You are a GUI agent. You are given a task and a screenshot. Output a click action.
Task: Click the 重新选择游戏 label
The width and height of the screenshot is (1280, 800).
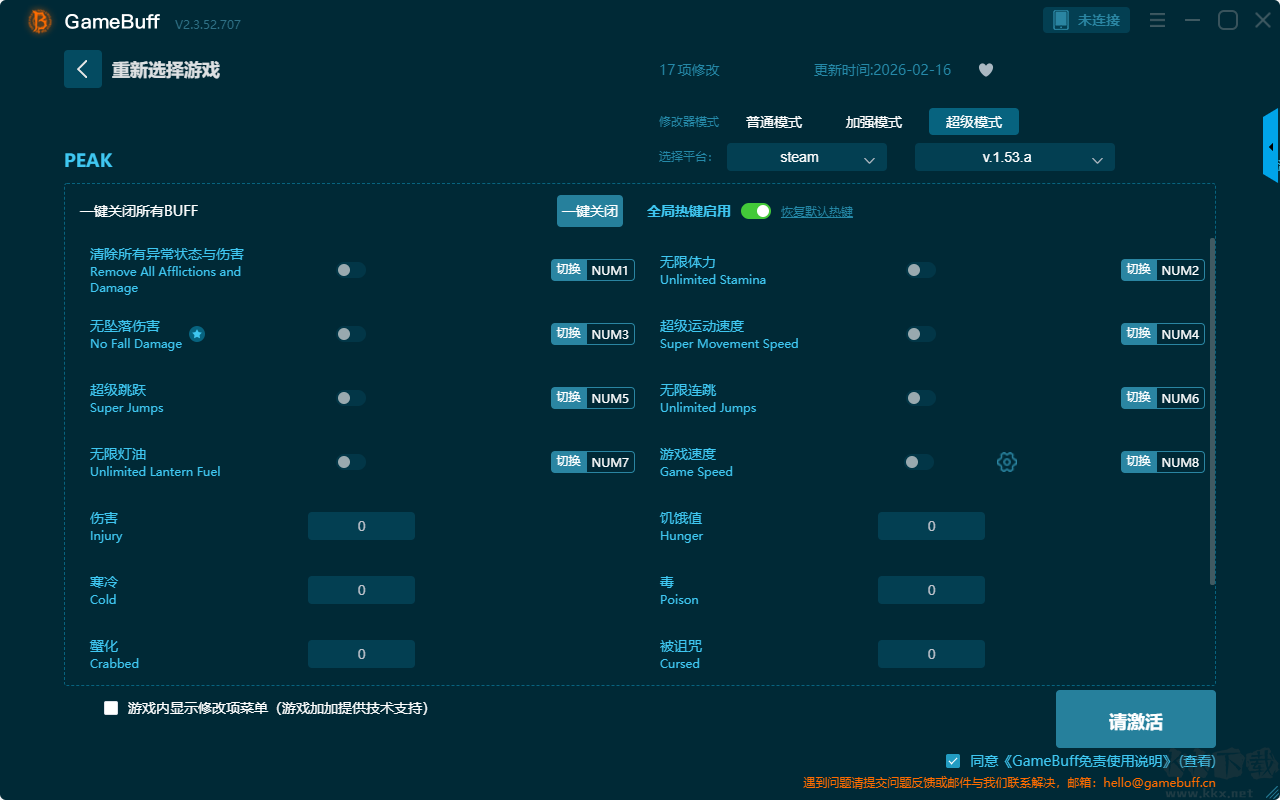pos(165,70)
